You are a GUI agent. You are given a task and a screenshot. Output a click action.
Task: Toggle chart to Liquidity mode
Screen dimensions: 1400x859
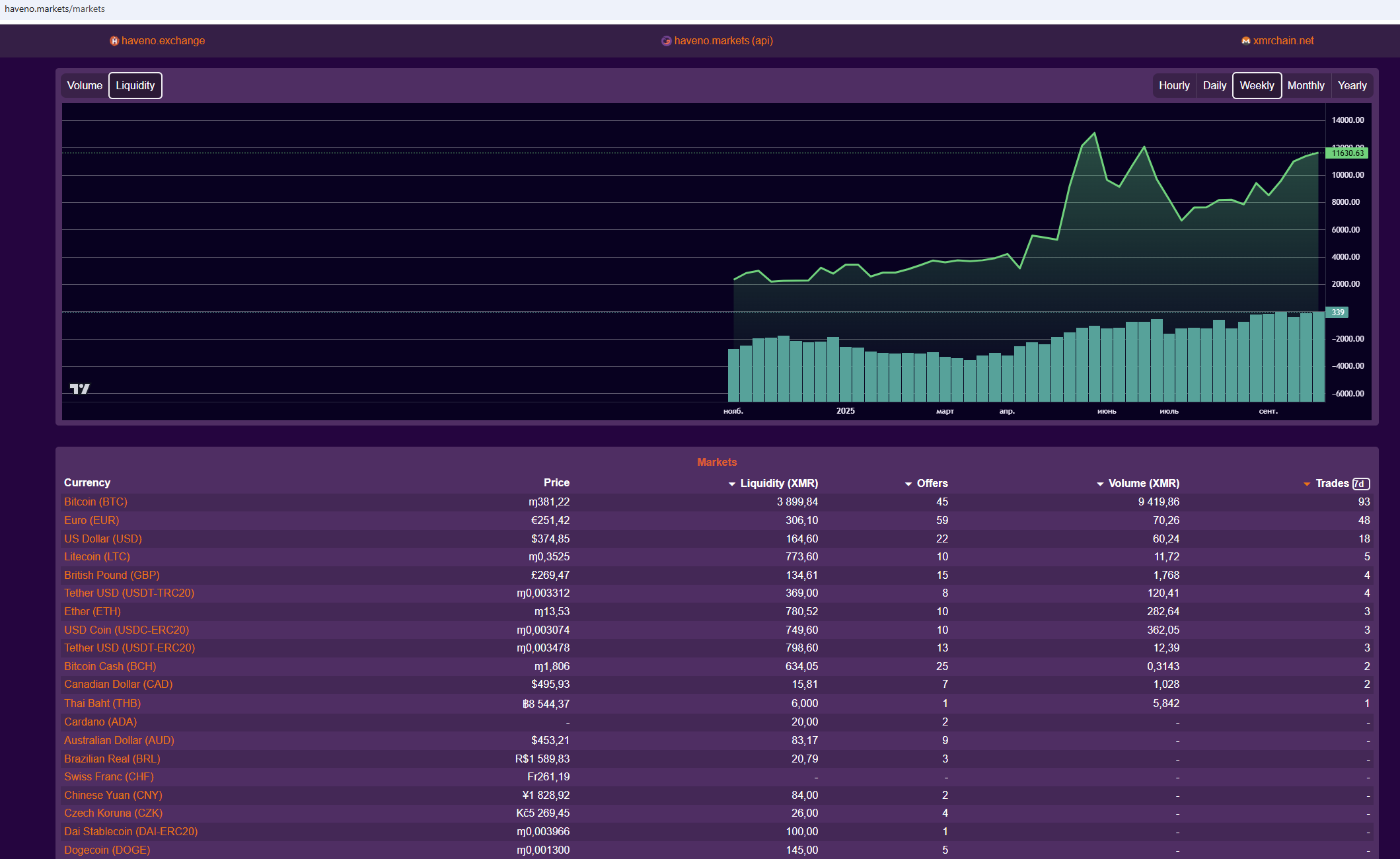(x=135, y=86)
